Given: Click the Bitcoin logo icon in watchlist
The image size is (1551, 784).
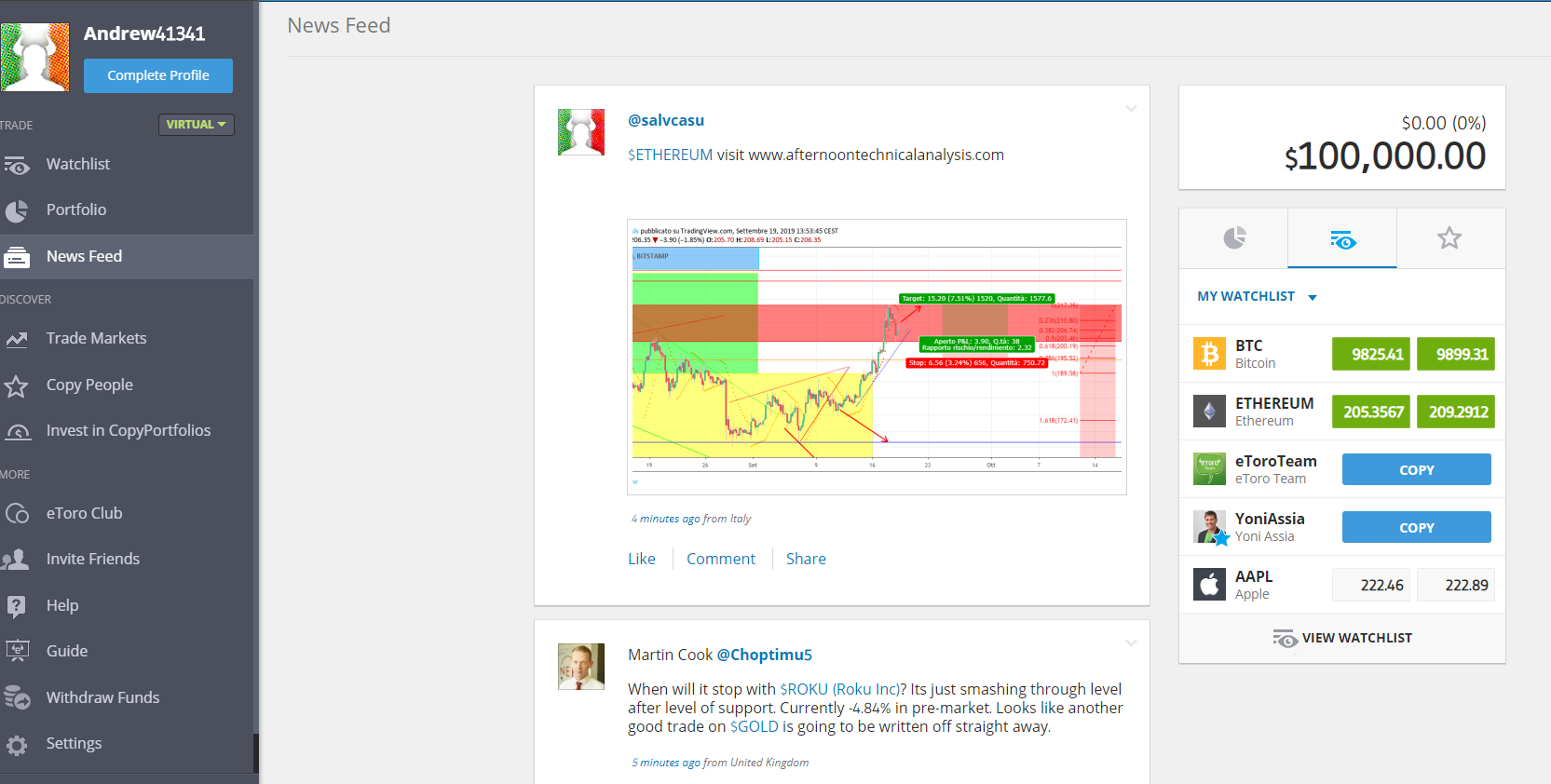Looking at the screenshot, I should (x=1209, y=354).
